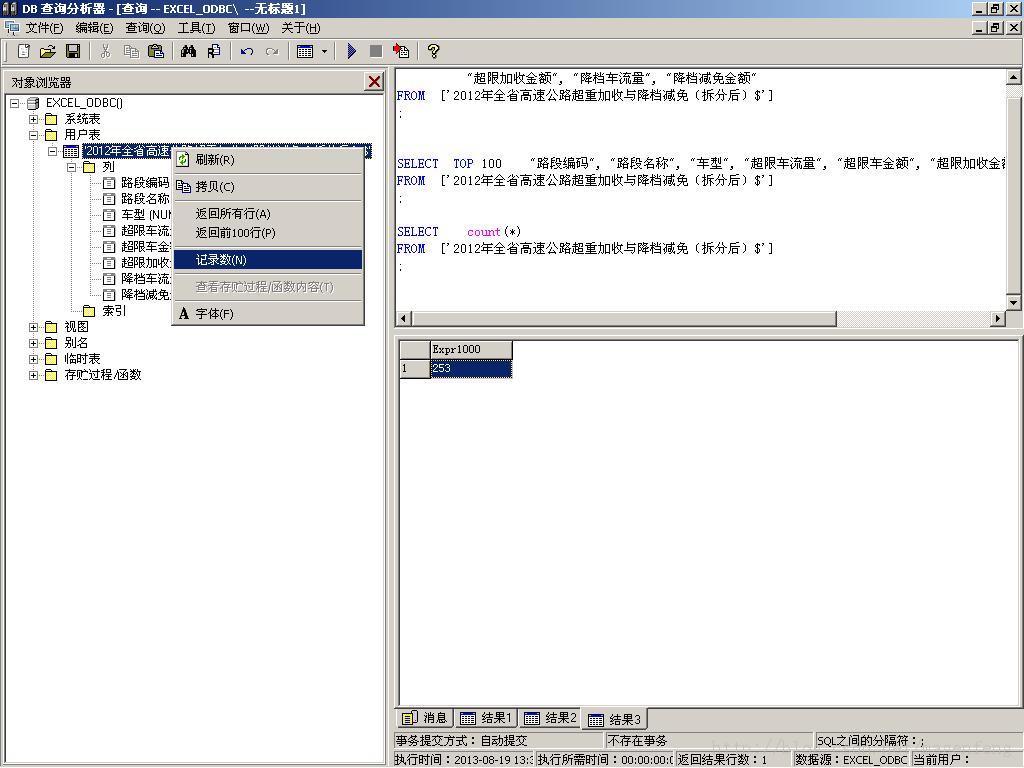Close the 对象浏览器 panel
The image size is (1024, 768).
(x=374, y=82)
